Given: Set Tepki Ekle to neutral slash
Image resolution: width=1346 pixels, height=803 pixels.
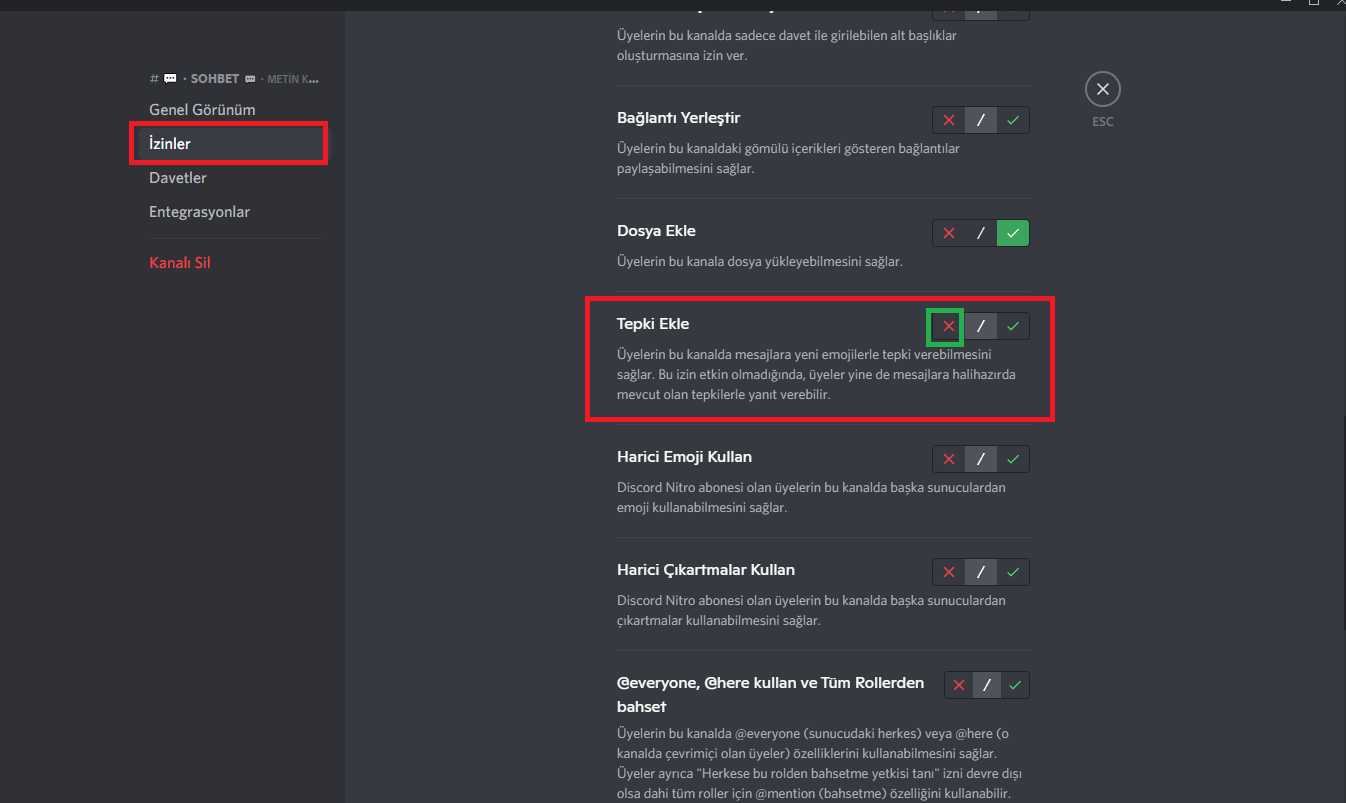Looking at the screenshot, I should tap(981, 326).
